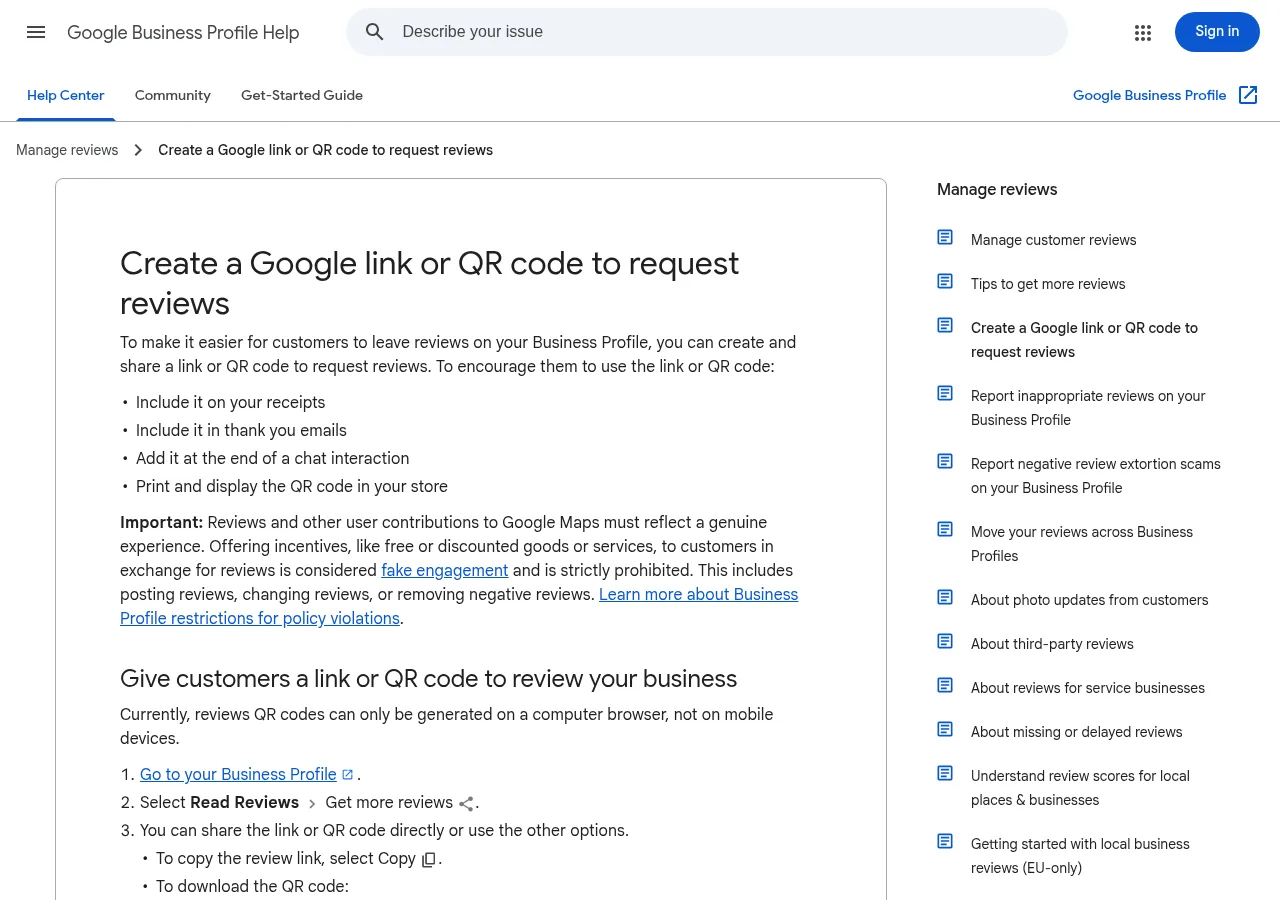
Task: Open About reviews for service businesses
Action: click(1088, 688)
